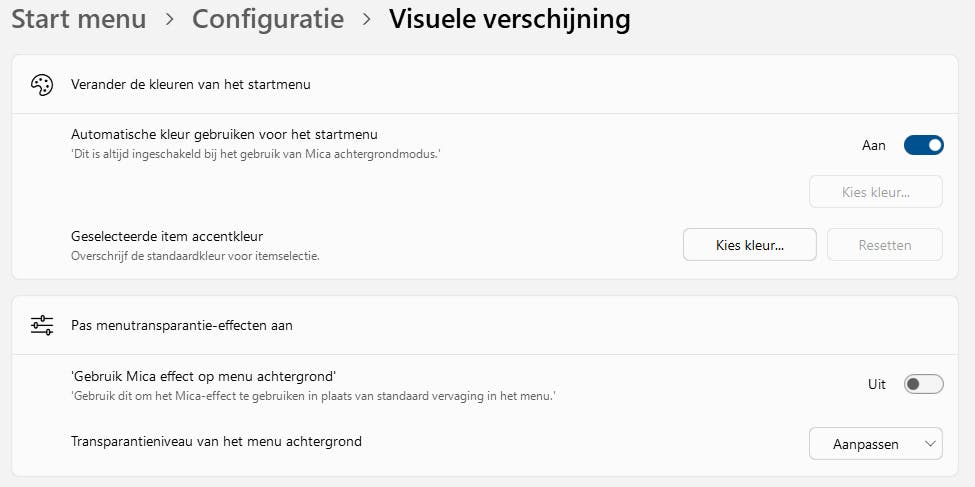The width and height of the screenshot is (975, 487).
Task: Click the 'Automatische kleur gebruiken' setting label
Action: (x=224, y=134)
